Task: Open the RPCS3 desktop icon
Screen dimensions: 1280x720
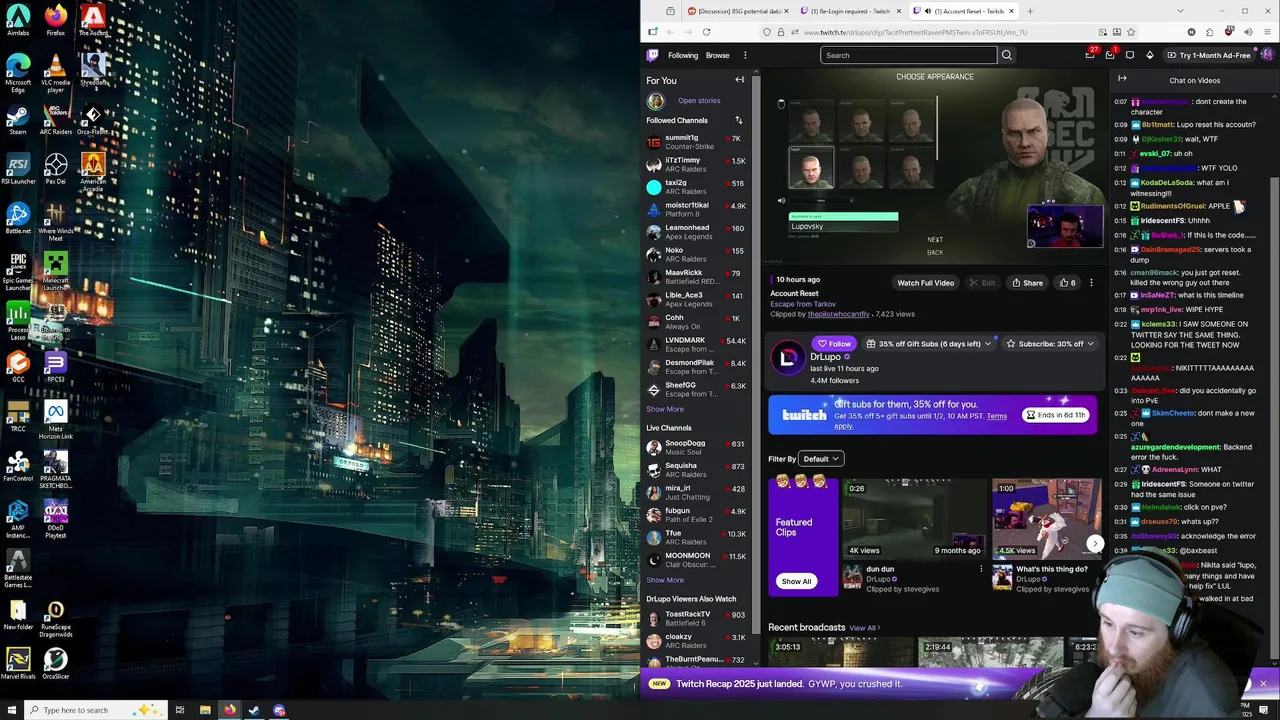Action: (x=56, y=367)
